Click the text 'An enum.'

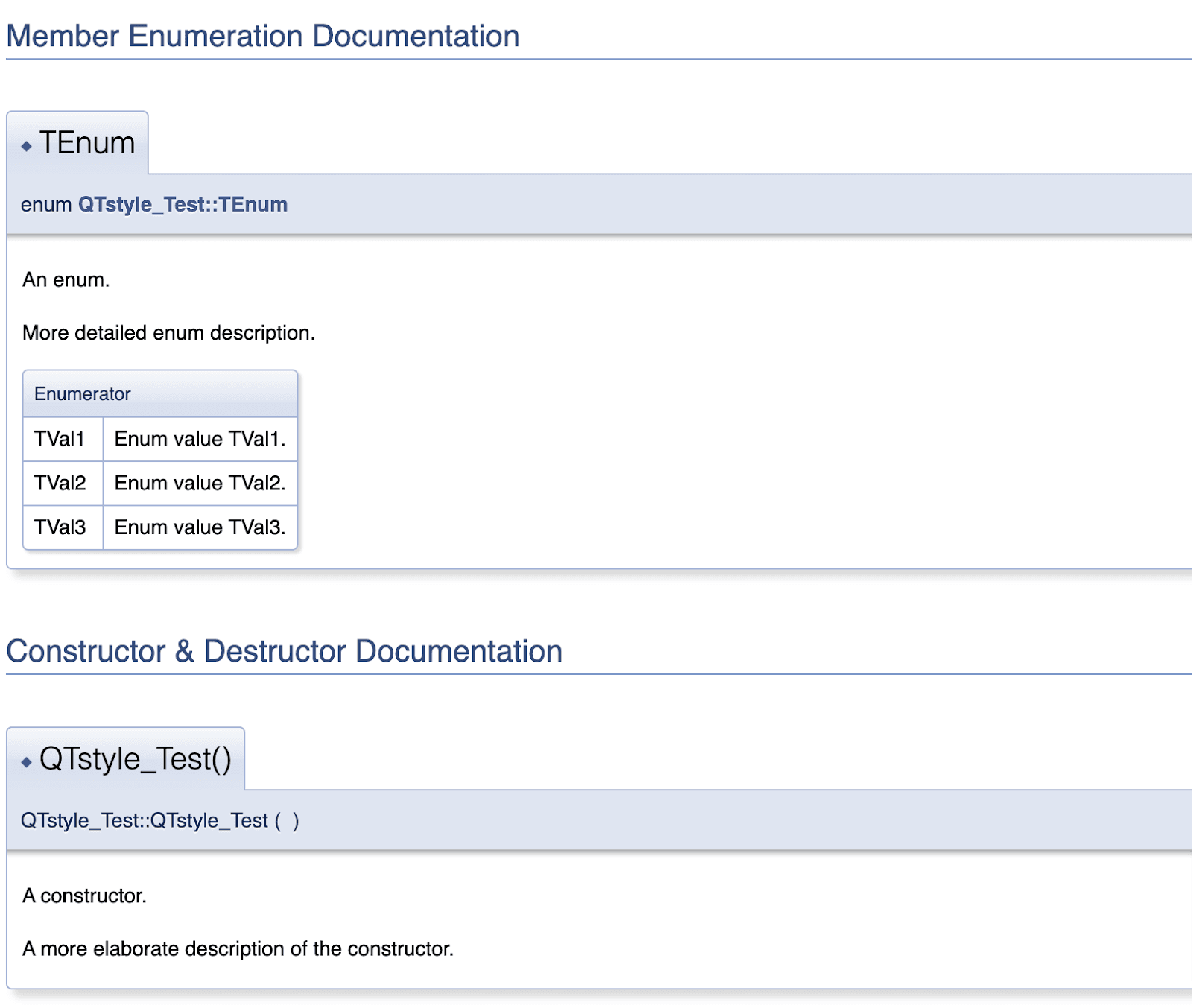66,281
